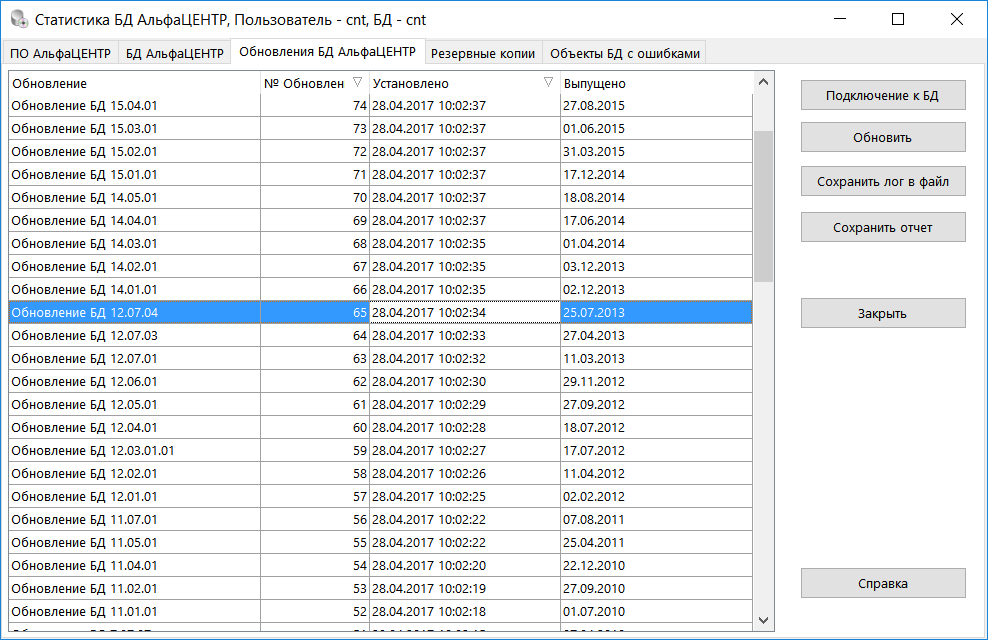Select row Обновление БД 11.02.01
This screenshot has height=640, width=988.
pos(381,588)
